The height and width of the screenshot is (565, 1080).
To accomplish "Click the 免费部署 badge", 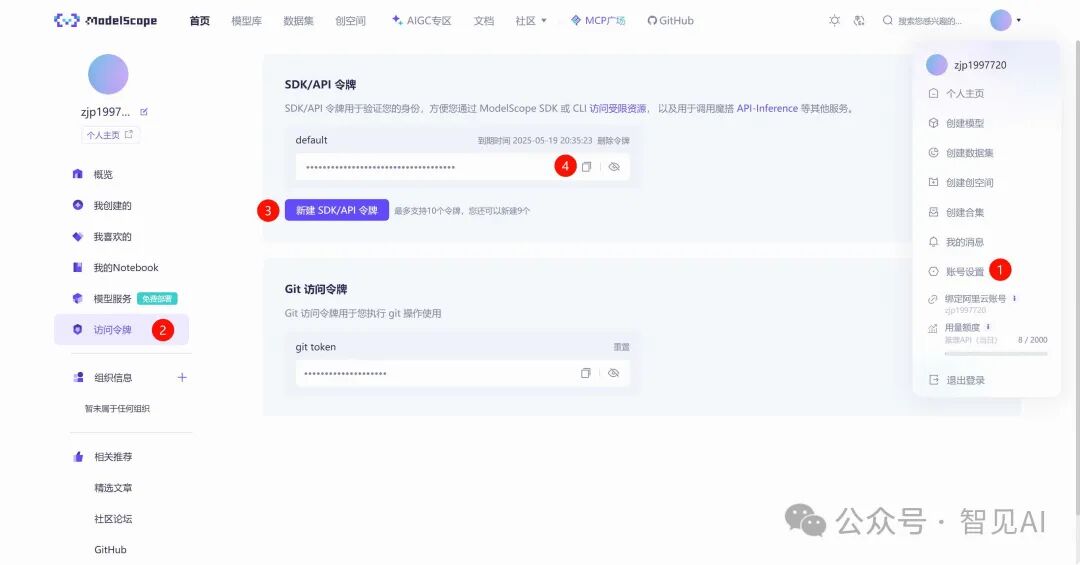I will (x=157, y=298).
